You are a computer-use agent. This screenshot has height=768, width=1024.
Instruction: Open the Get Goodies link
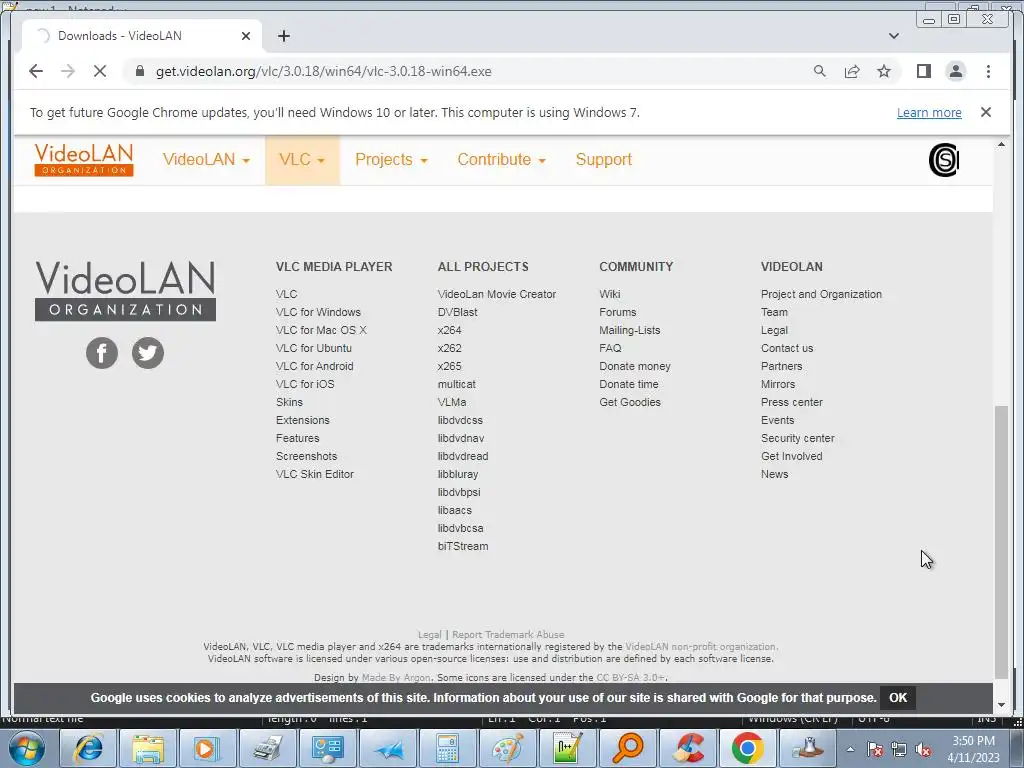630,402
